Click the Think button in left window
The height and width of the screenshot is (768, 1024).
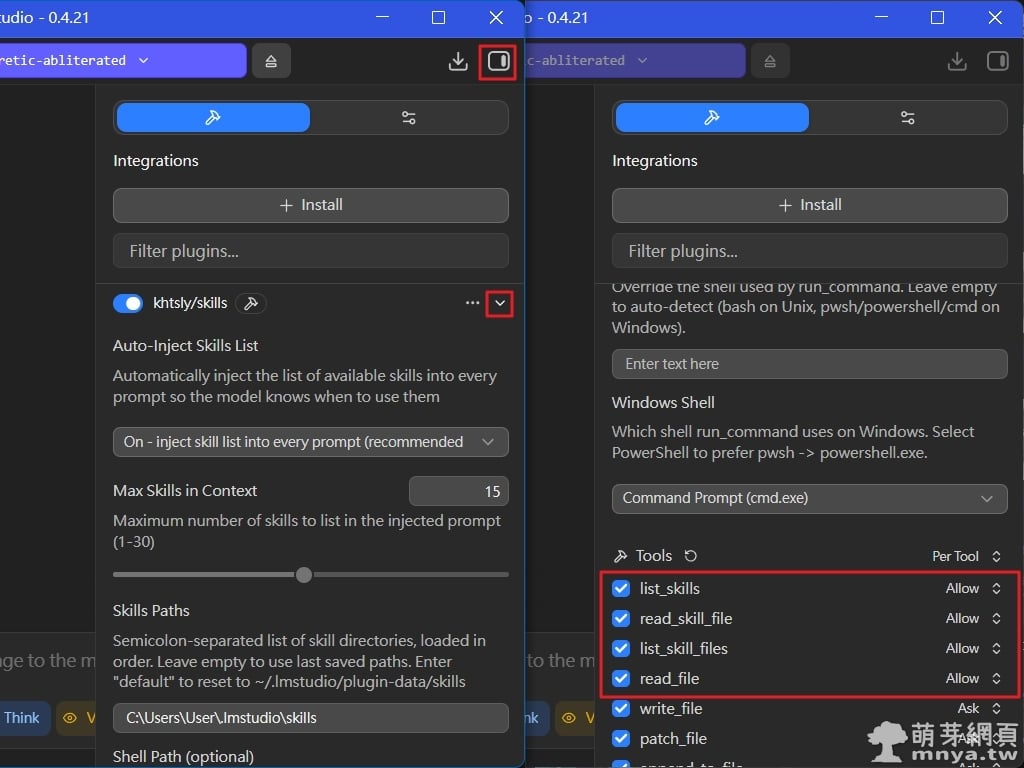click(22, 718)
